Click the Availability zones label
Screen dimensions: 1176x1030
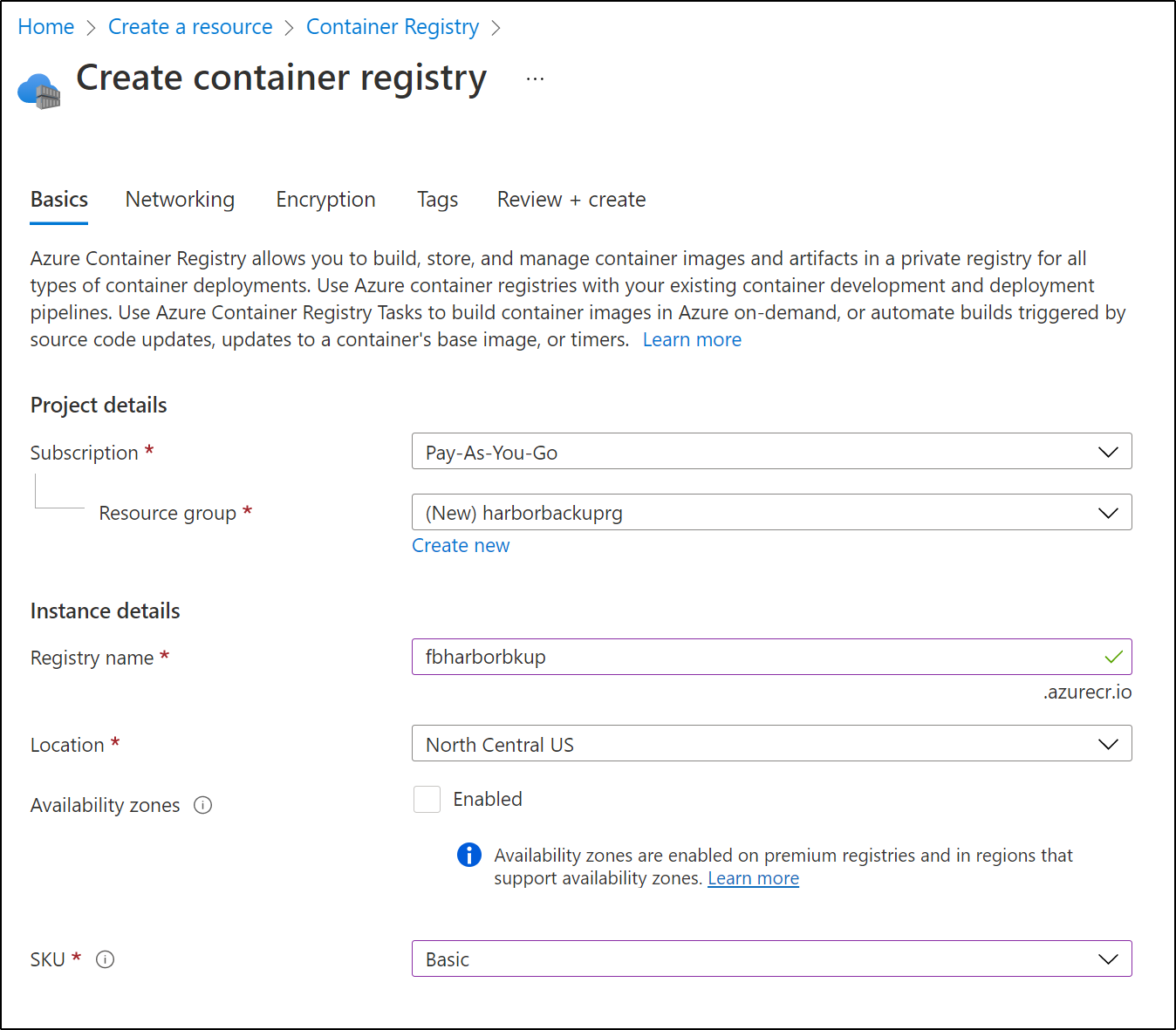(105, 805)
